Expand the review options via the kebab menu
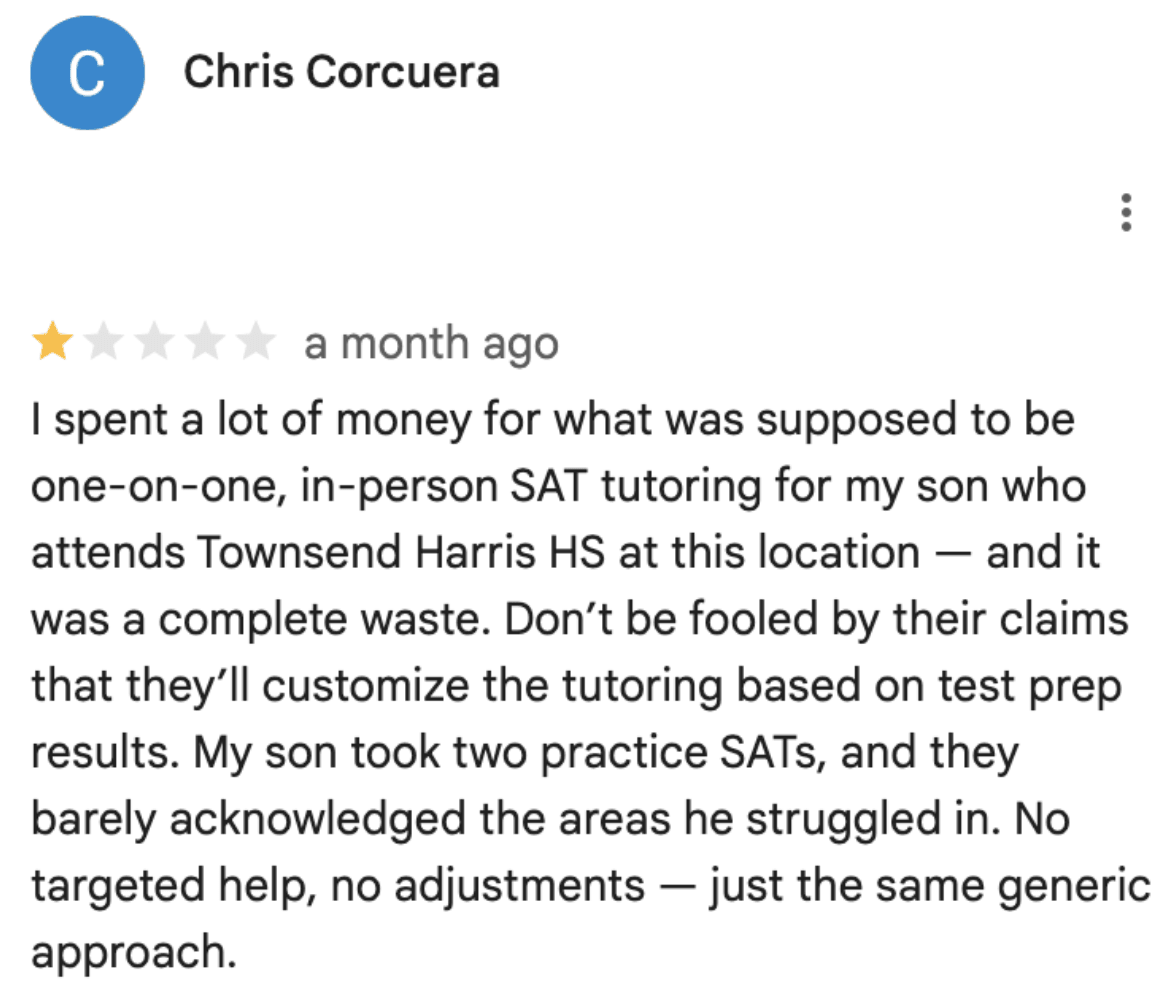1164x988 pixels. pyautogui.click(x=1128, y=213)
